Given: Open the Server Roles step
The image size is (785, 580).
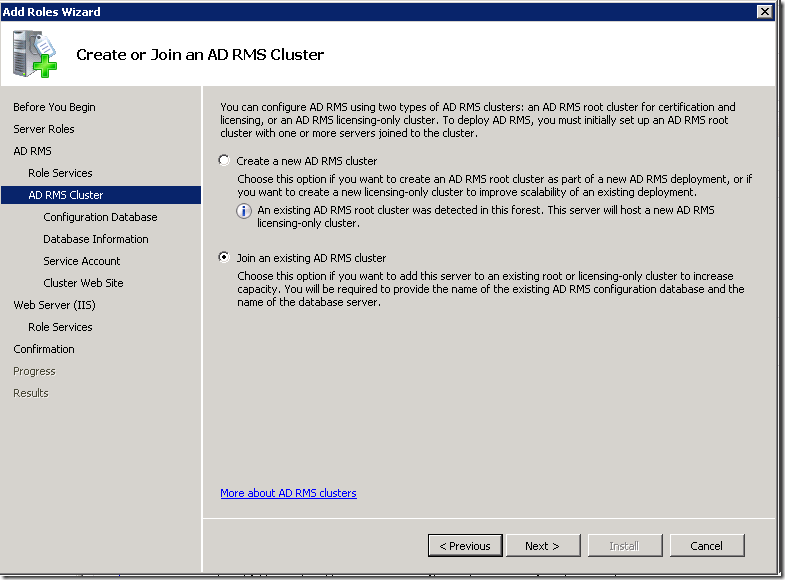Looking at the screenshot, I should click(x=44, y=129).
